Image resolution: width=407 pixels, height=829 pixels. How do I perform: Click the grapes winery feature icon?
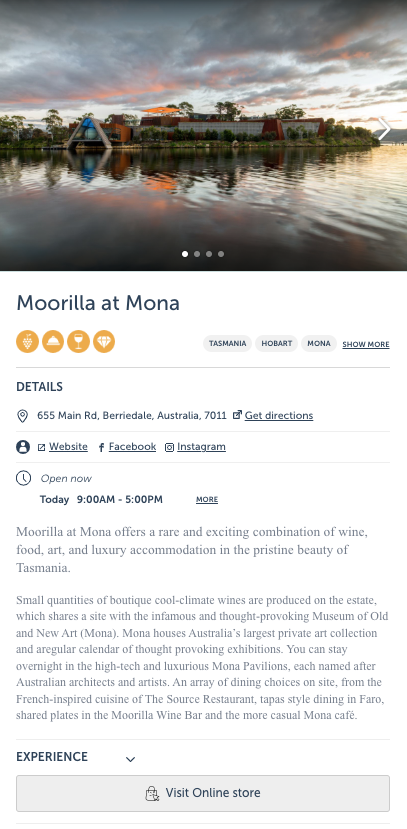tap(27, 342)
